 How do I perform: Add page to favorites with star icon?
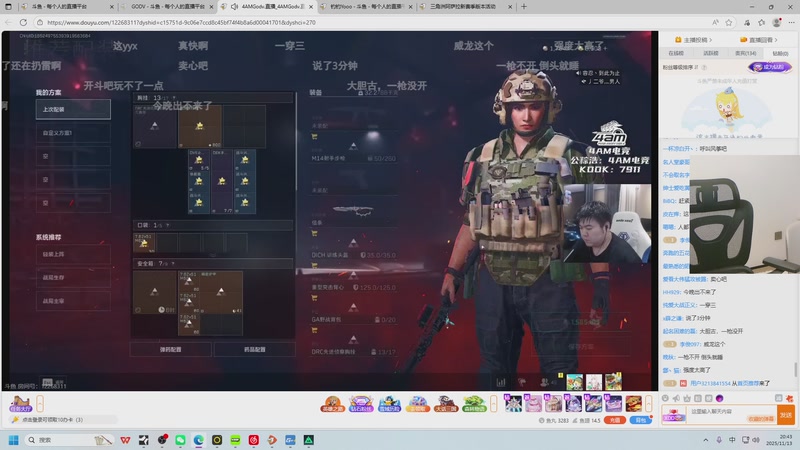click(729, 22)
